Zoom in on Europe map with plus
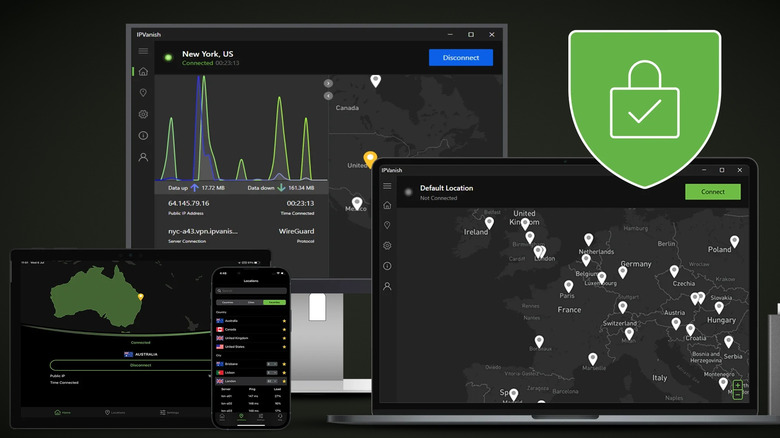This screenshot has height=438, width=780. (x=738, y=385)
